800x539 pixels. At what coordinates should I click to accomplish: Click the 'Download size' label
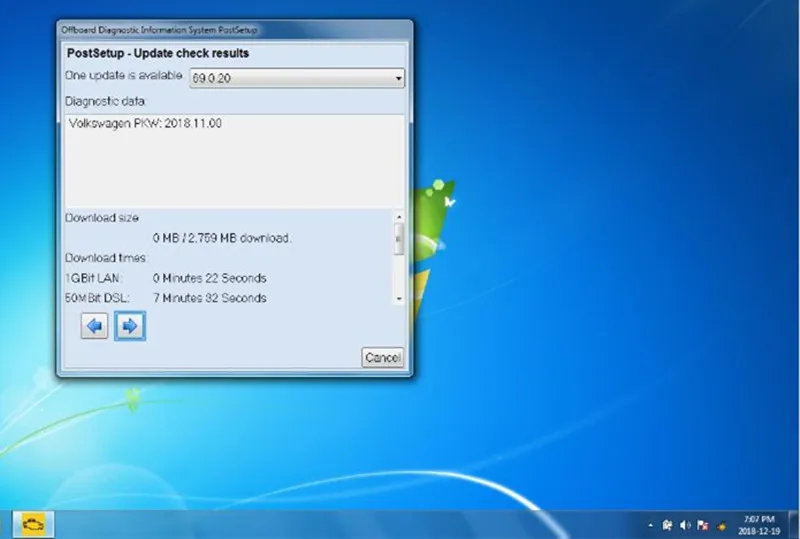pos(102,218)
